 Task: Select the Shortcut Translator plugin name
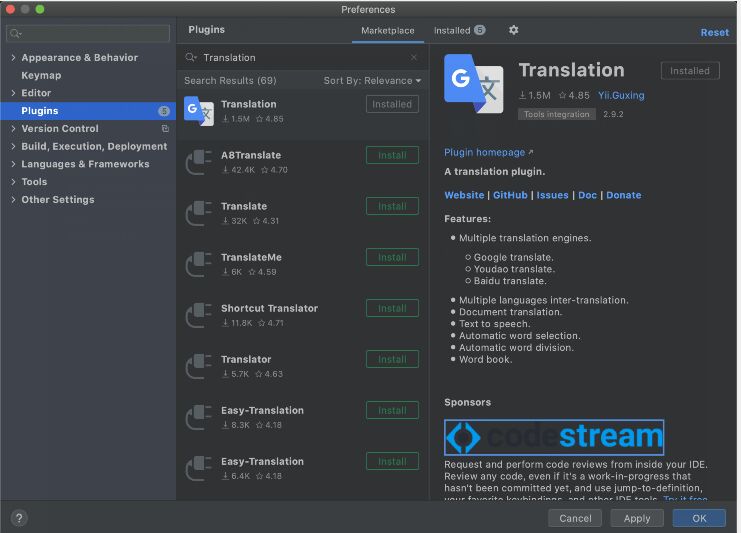(x=269, y=308)
